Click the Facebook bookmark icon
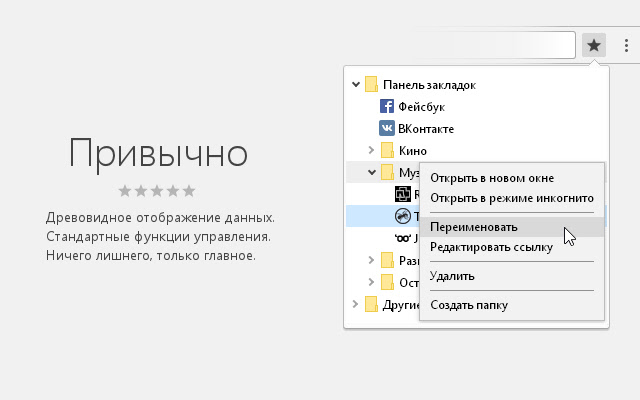 pyautogui.click(x=387, y=106)
